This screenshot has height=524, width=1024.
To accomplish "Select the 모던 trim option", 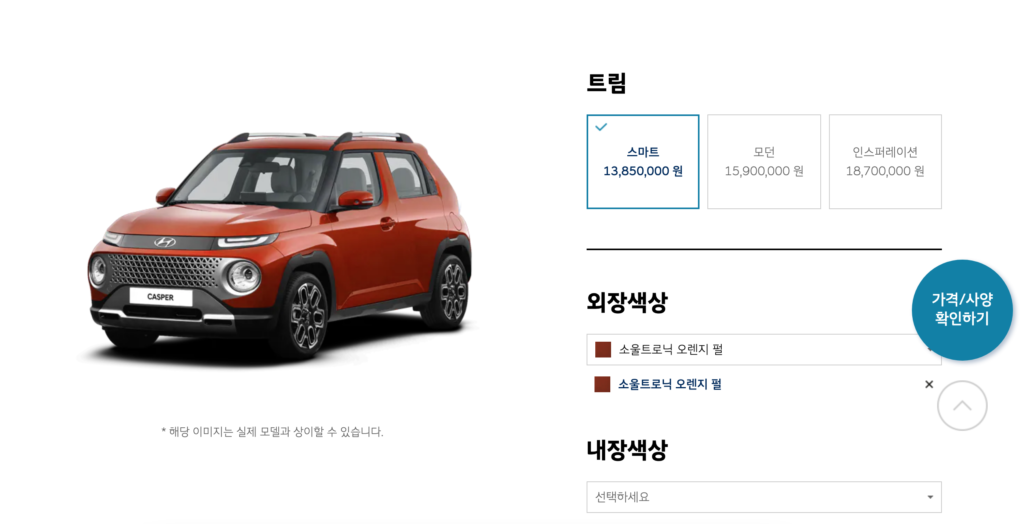I will (764, 161).
